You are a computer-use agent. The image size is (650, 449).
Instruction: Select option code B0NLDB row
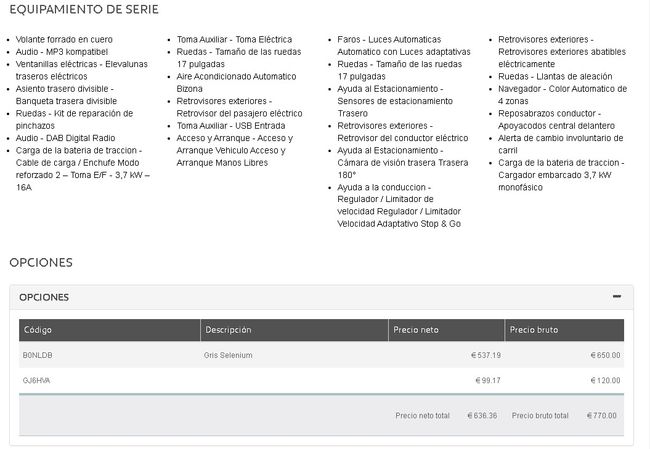[x=37, y=355]
